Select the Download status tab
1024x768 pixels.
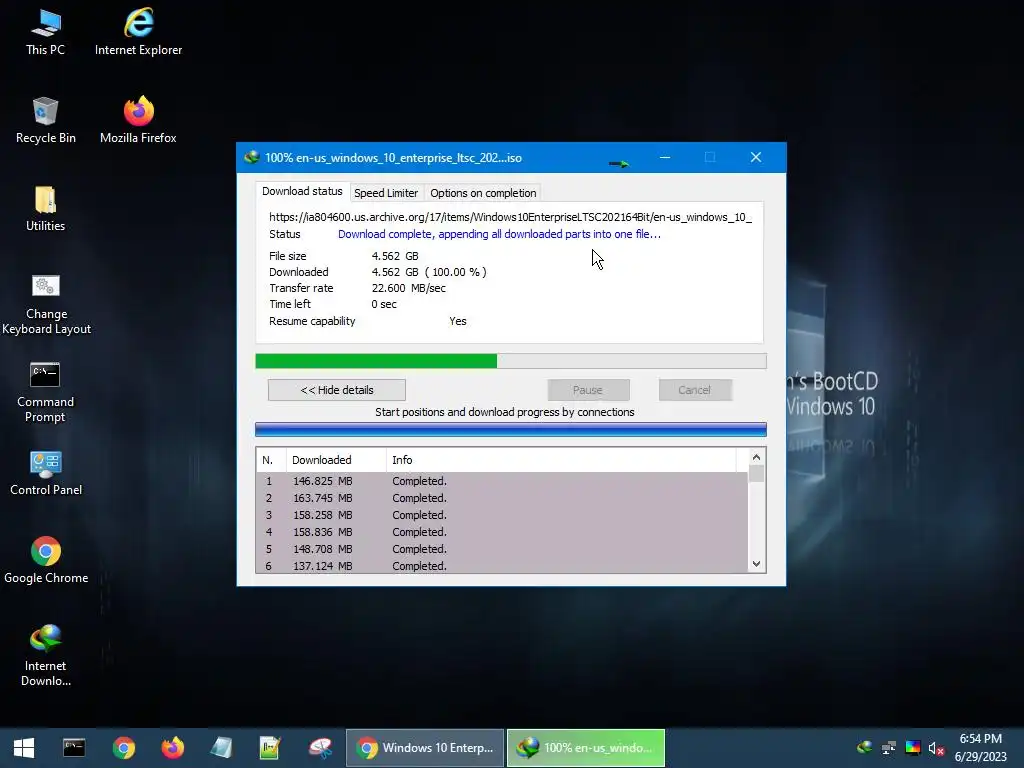point(302,191)
